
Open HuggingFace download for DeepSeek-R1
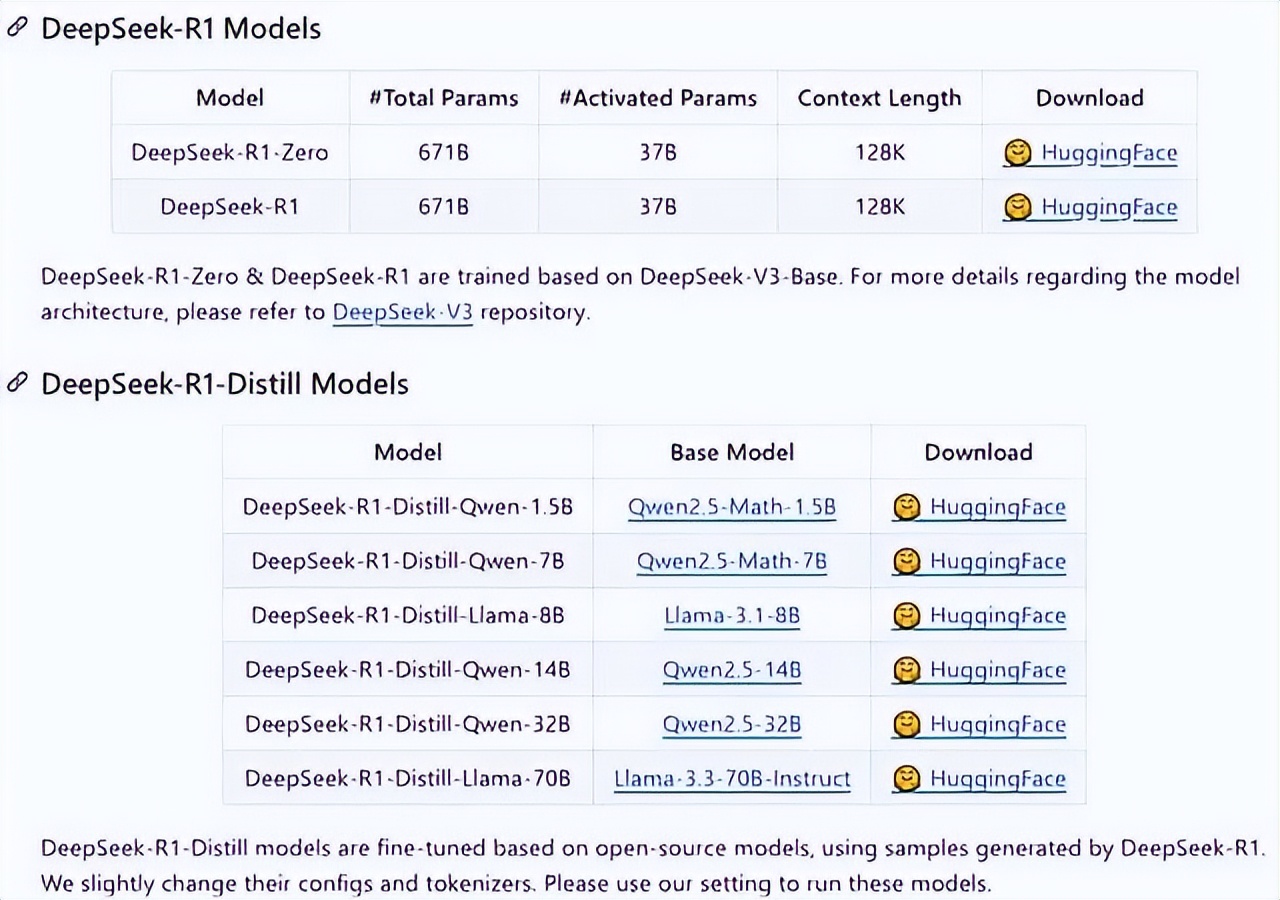pos(1109,207)
